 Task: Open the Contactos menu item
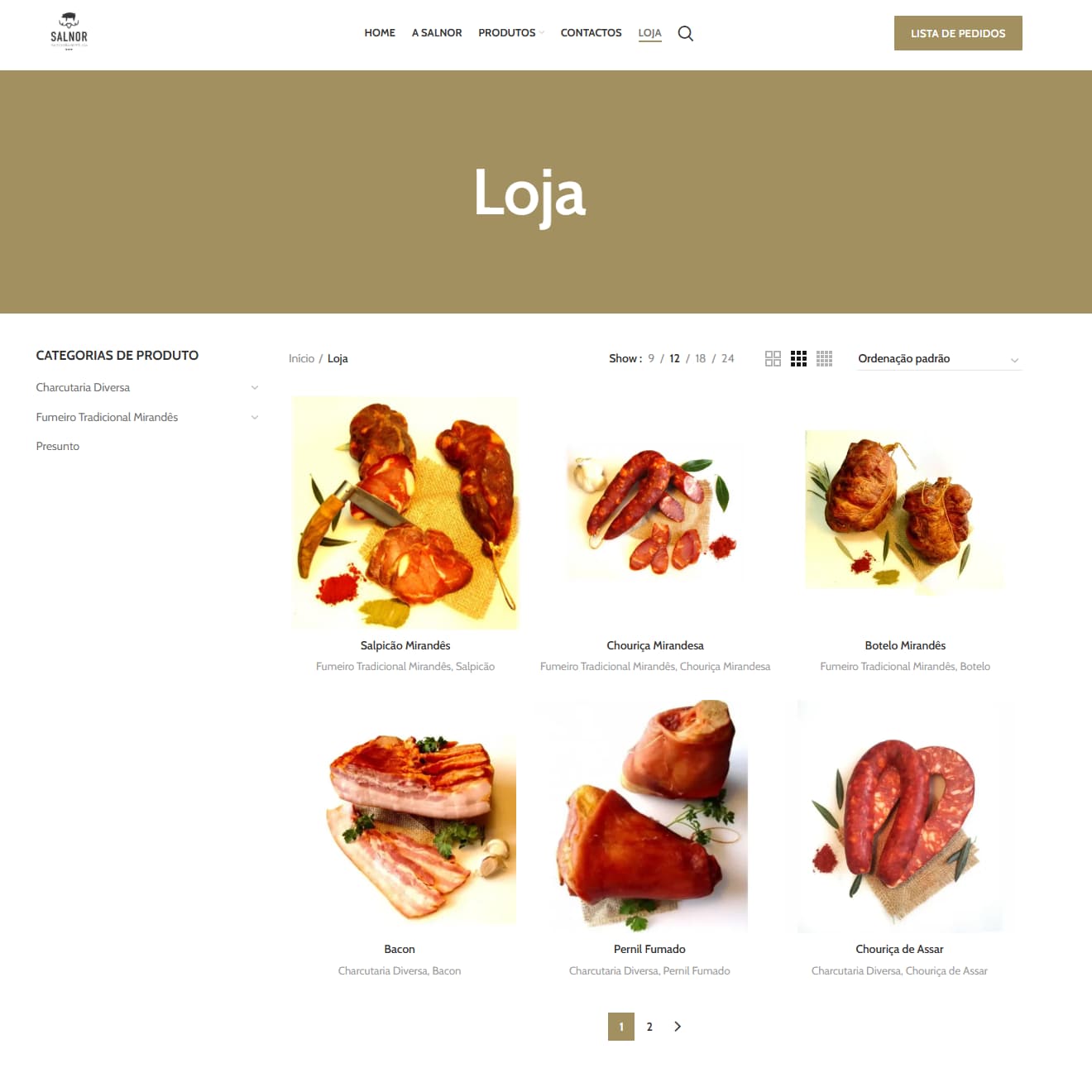pyautogui.click(x=591, y=33)
